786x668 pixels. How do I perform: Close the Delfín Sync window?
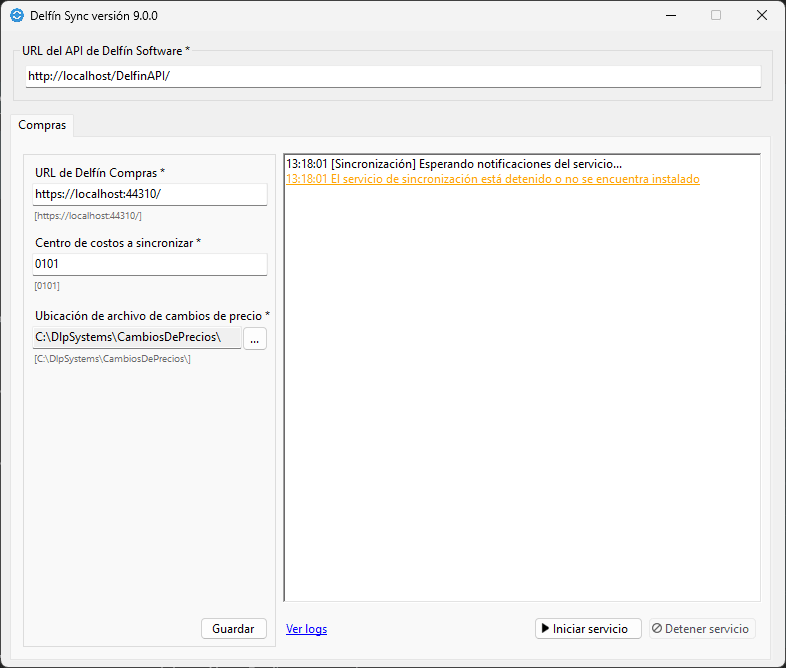click(x=761, y=15)
